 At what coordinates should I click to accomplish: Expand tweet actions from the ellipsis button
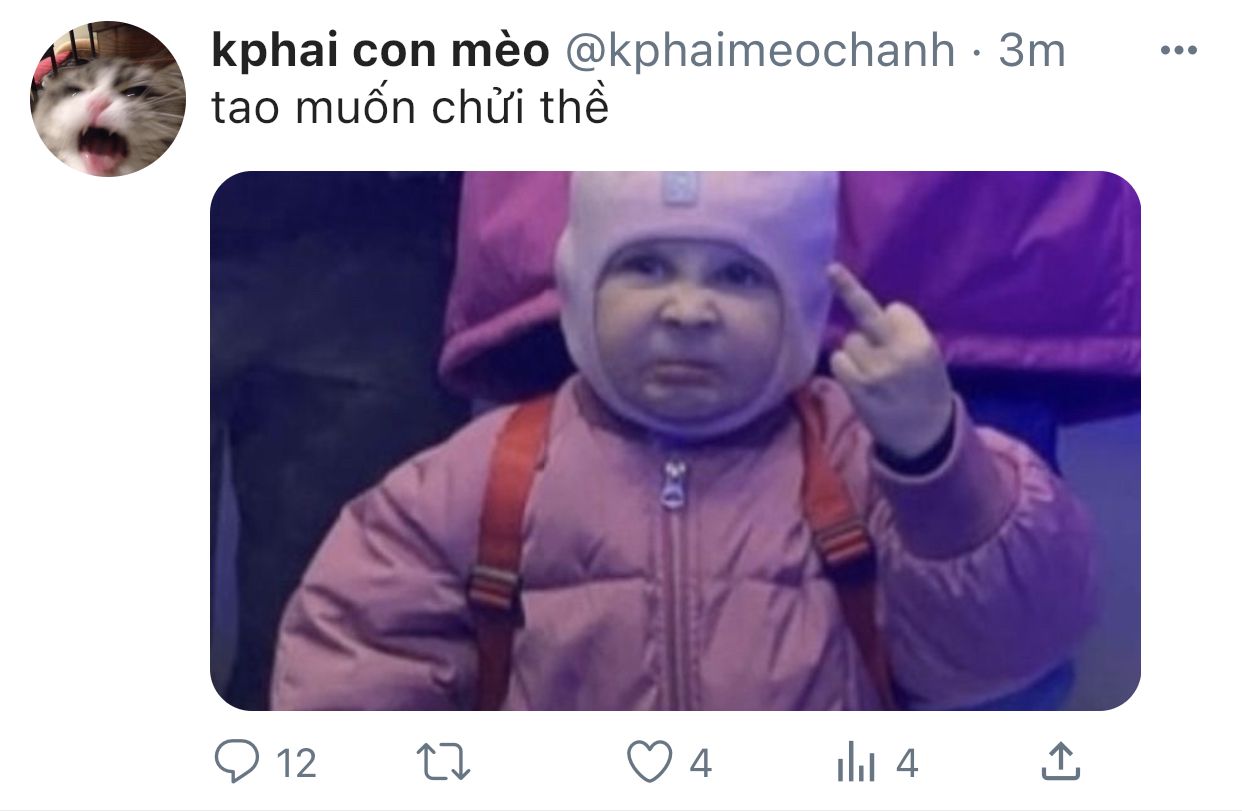[1178, 51]
